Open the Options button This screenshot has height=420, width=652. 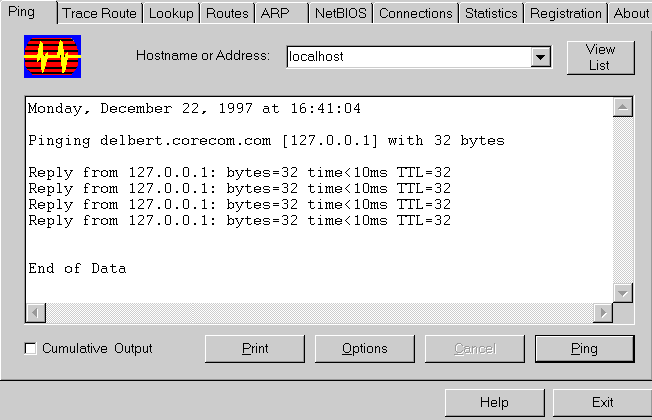[365, 348]
